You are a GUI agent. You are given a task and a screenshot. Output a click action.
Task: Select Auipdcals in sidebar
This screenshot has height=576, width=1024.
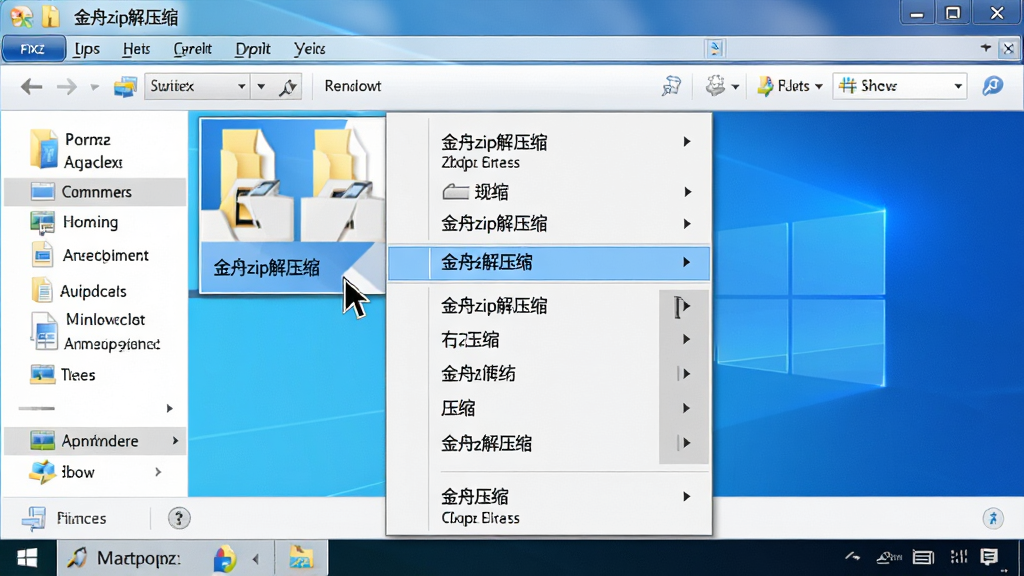coord(93,291)
